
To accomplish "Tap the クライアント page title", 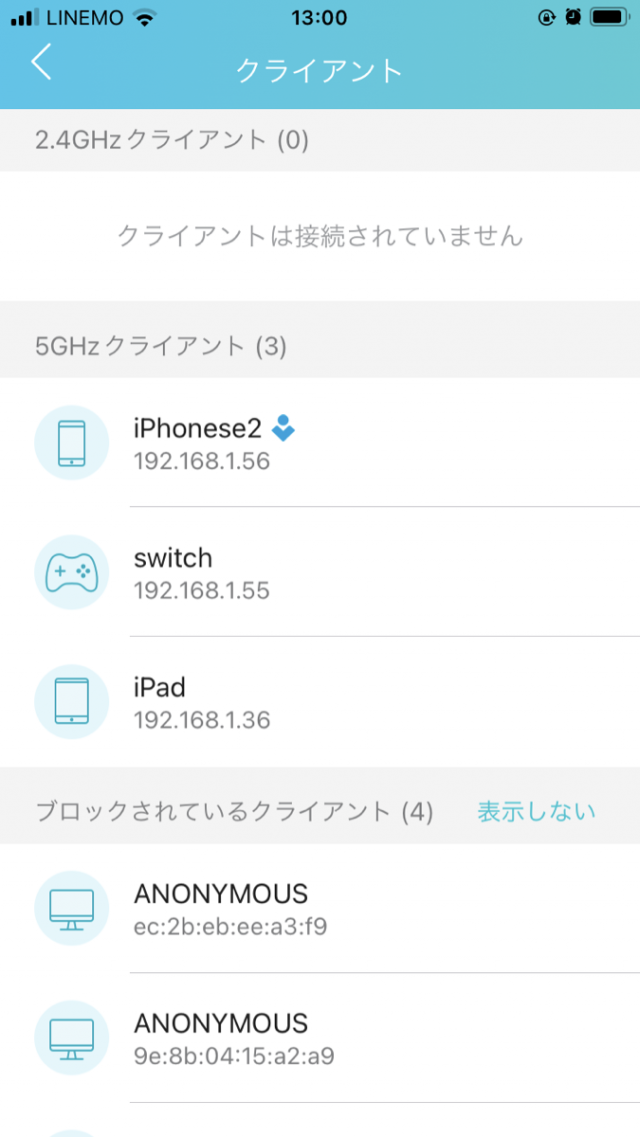I will pyautogui.click(x=319, y=70).
